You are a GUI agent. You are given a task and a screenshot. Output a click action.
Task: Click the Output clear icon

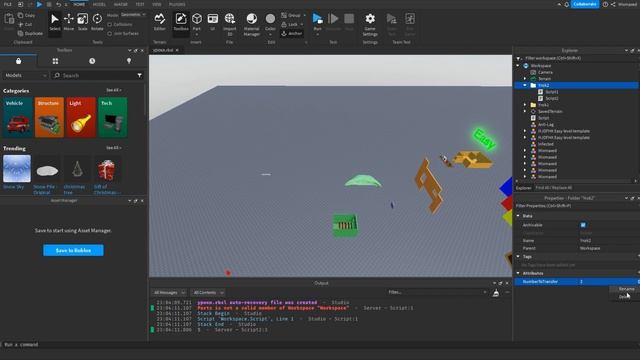pyautogui.click(x=496, y=293)
